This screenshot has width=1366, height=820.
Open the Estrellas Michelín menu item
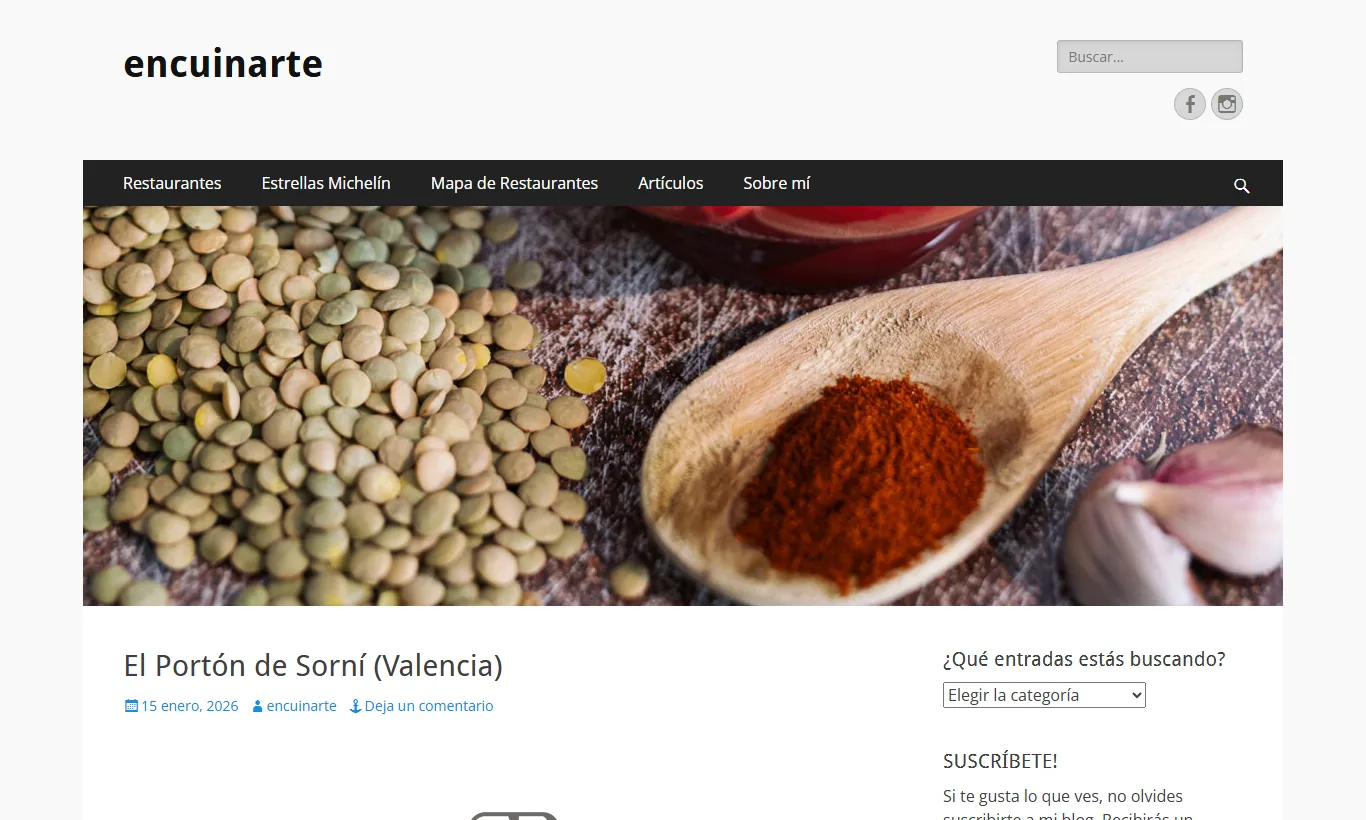pyautogui.click(x=326, y=183)
